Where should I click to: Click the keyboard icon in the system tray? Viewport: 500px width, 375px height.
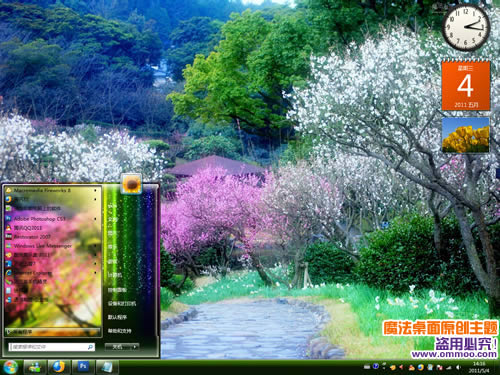(x=367, y=367)
